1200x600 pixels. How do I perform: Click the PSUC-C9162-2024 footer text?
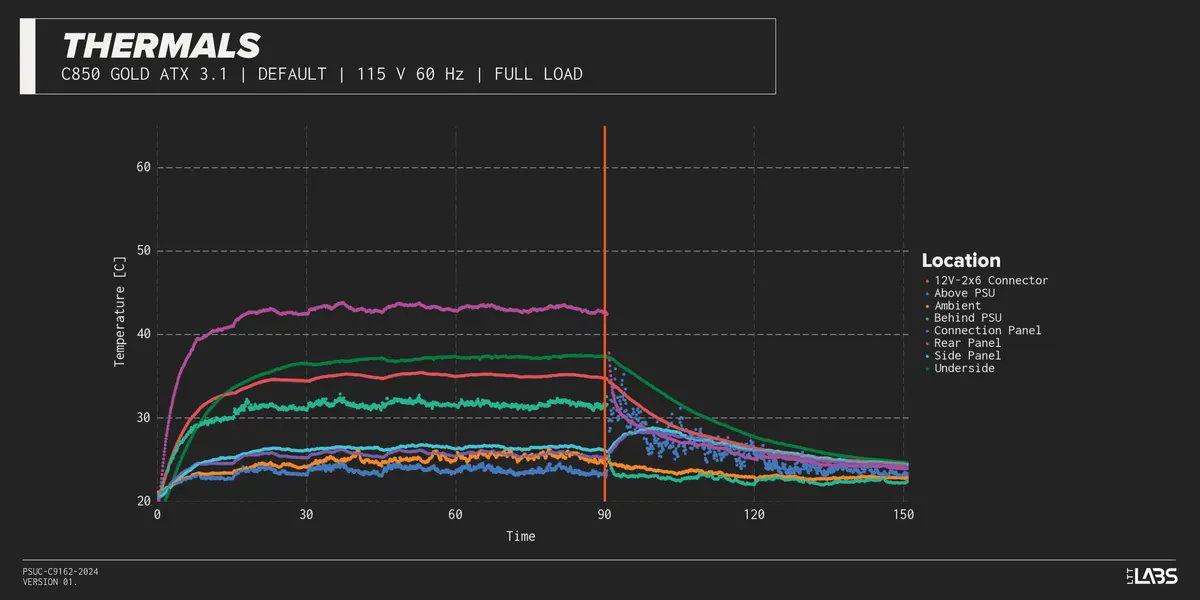pyautogui.click(x=60, y=572)
